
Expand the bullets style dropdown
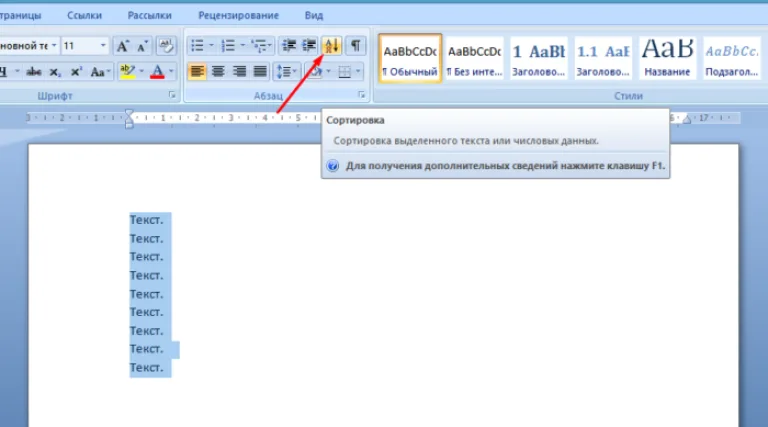[212, 46]
